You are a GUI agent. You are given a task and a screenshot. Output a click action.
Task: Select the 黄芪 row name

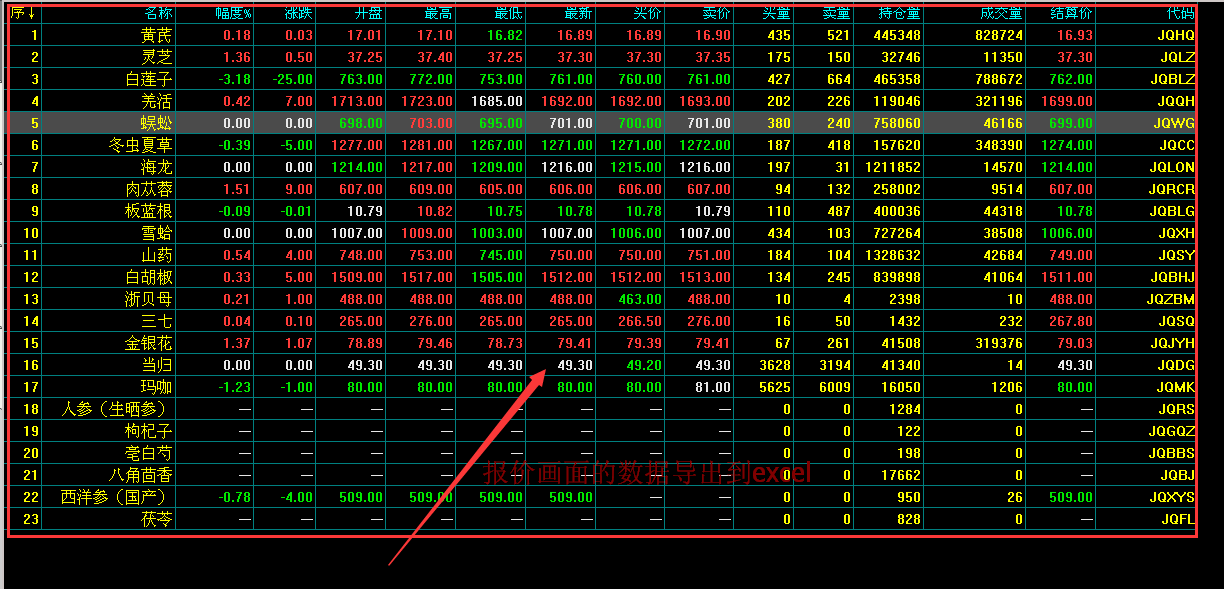click(x=156, y=35)
